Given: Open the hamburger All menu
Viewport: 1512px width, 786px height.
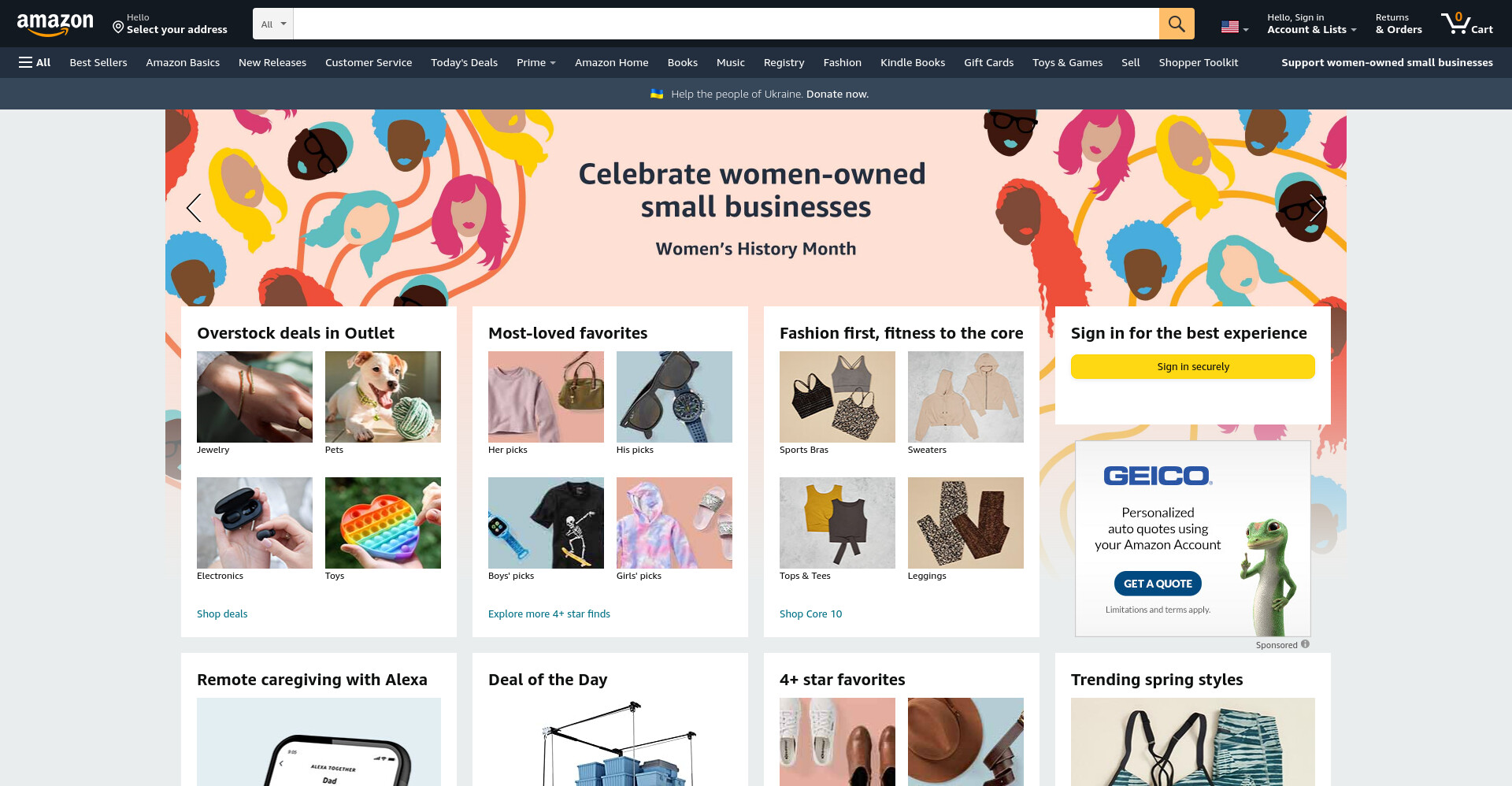Looking at the screenshot, I should [x=35, y=62].
